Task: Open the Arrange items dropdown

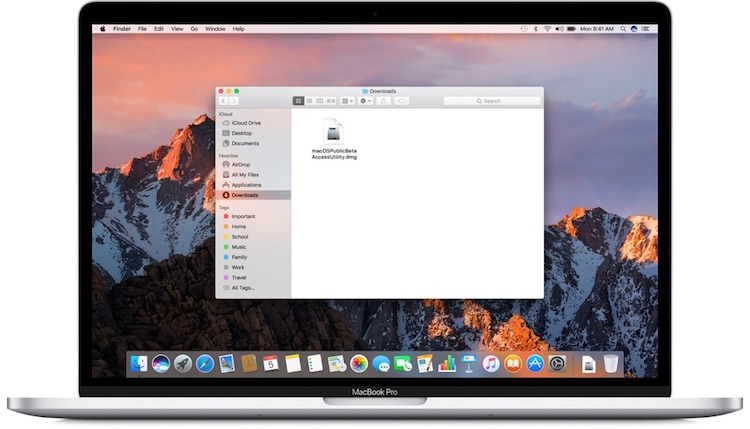Action: tap(347, 101)
